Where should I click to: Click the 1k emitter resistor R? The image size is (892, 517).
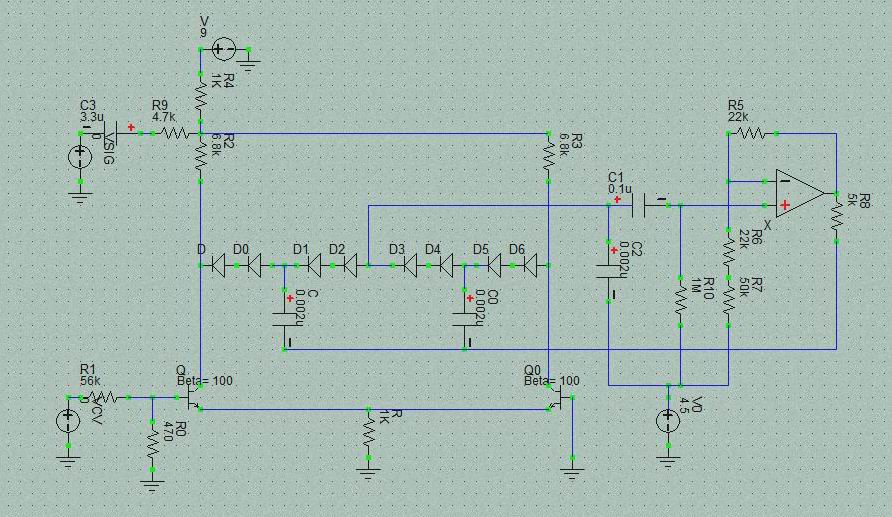[369, 433]
